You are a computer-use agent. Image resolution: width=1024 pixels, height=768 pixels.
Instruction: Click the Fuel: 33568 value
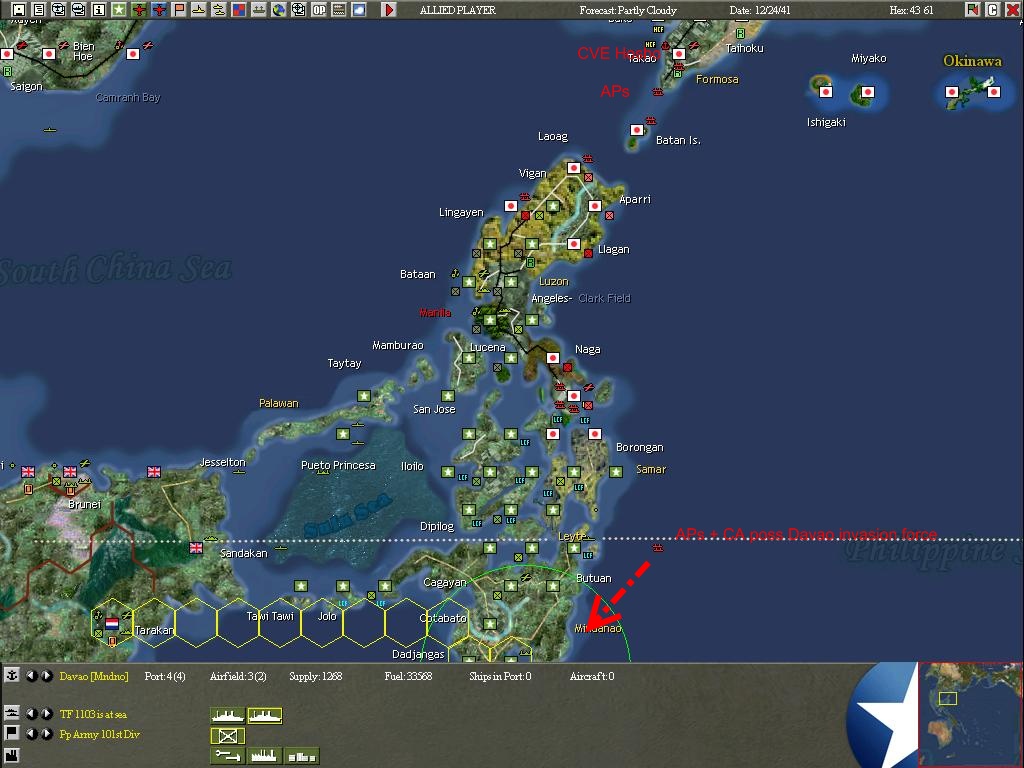(408, 676)
